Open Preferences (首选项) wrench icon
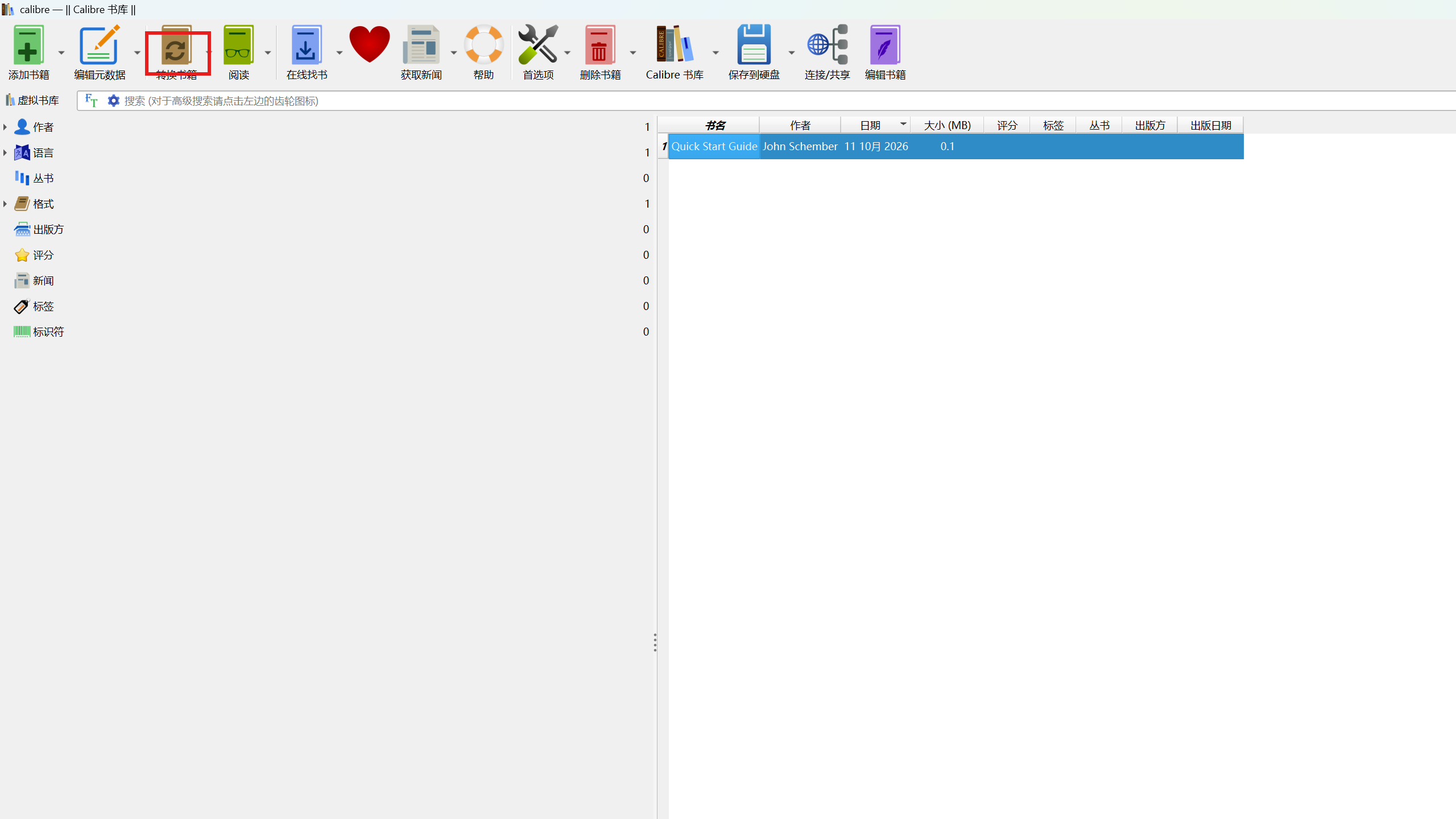The height and width of the screenshot is (819, 1456). click(538, 44)
